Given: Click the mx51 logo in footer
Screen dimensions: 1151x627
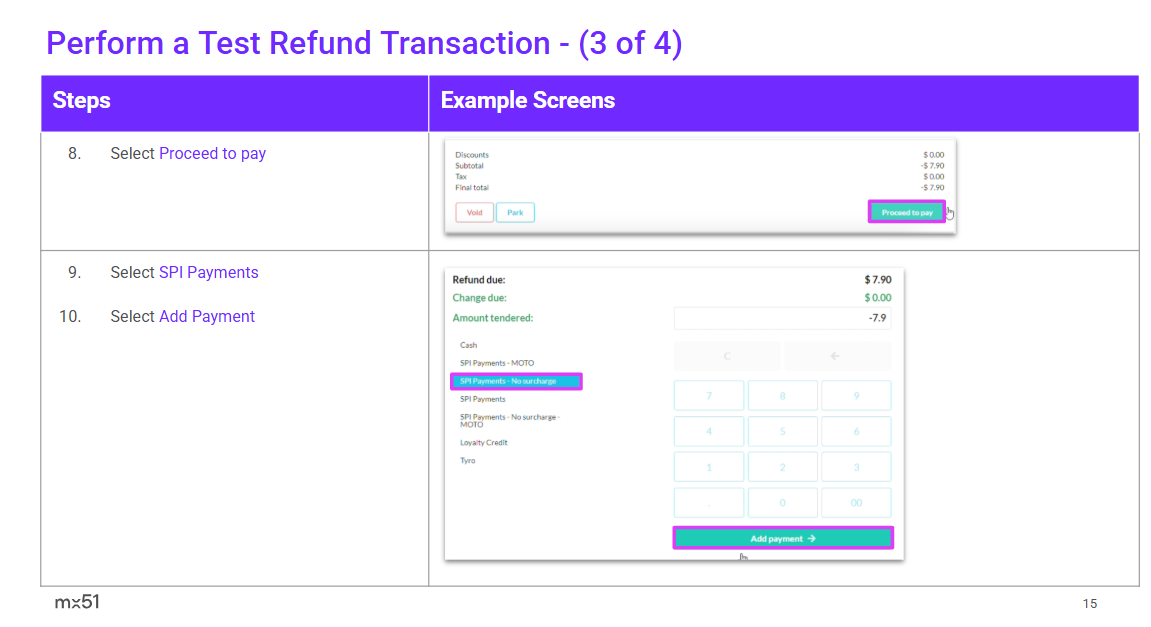Looking at the screenshot, I should [x=77, y=602].
